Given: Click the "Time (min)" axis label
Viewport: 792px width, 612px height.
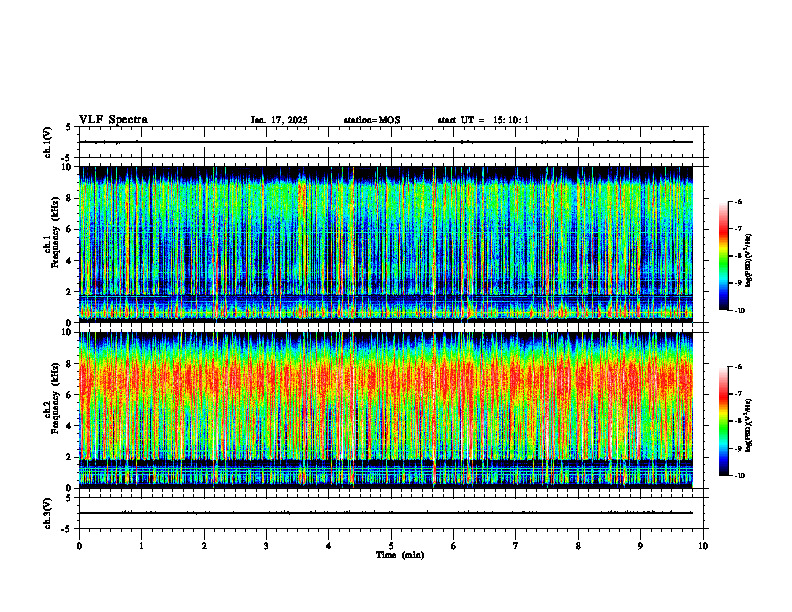Looking at the screenshot, I should (400, 555).
